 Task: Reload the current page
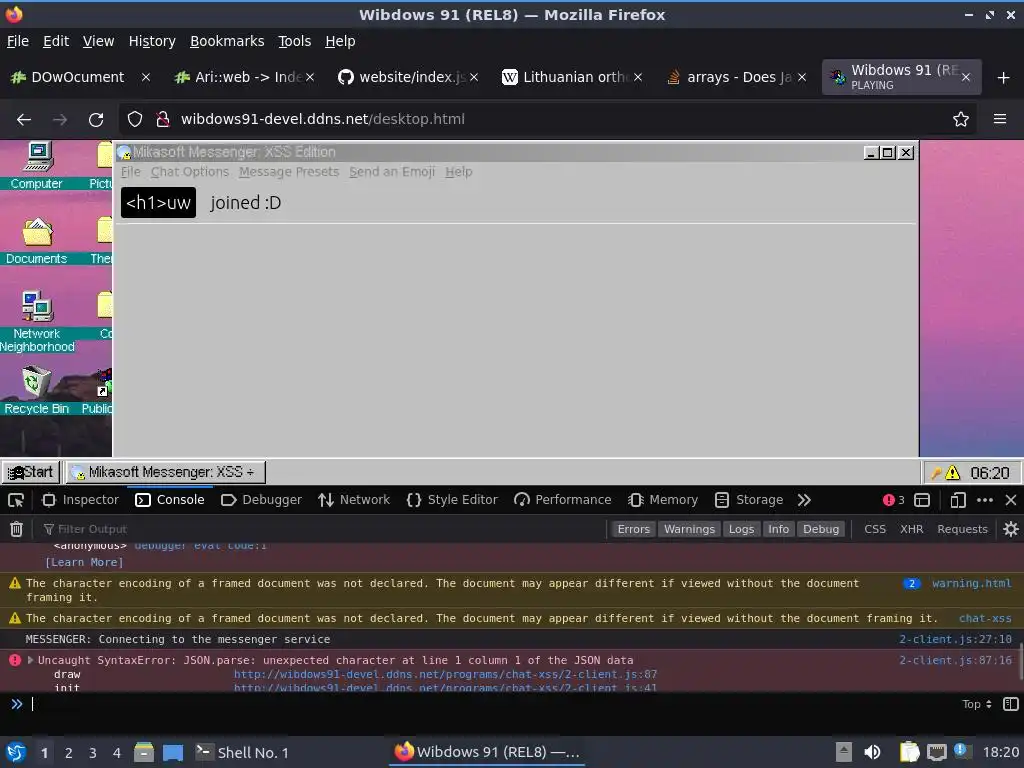click(x=96, y=120)
